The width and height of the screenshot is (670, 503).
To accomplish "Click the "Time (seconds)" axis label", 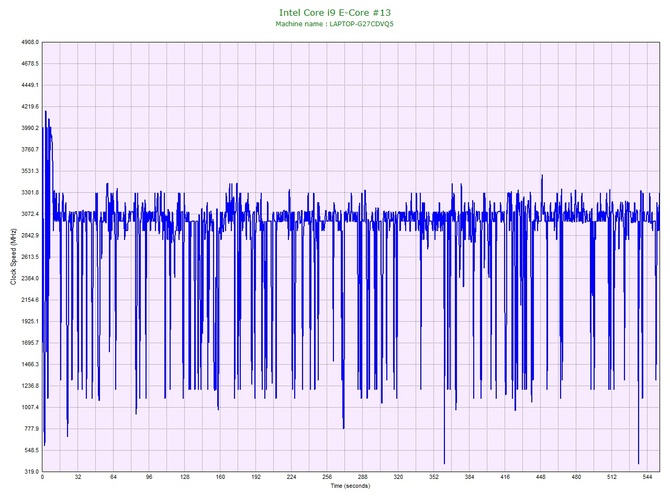I will pyautogui.click(x=350, y=486).
